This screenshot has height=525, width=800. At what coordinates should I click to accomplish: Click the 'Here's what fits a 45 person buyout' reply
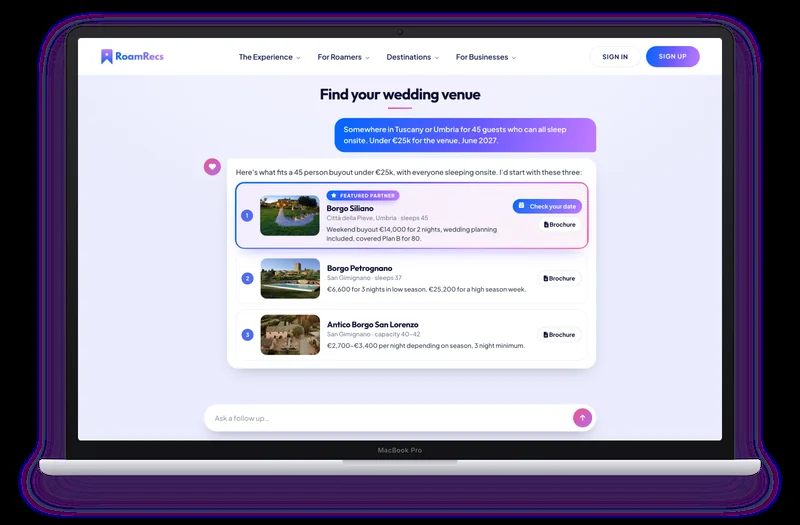[x=409, y=172]
